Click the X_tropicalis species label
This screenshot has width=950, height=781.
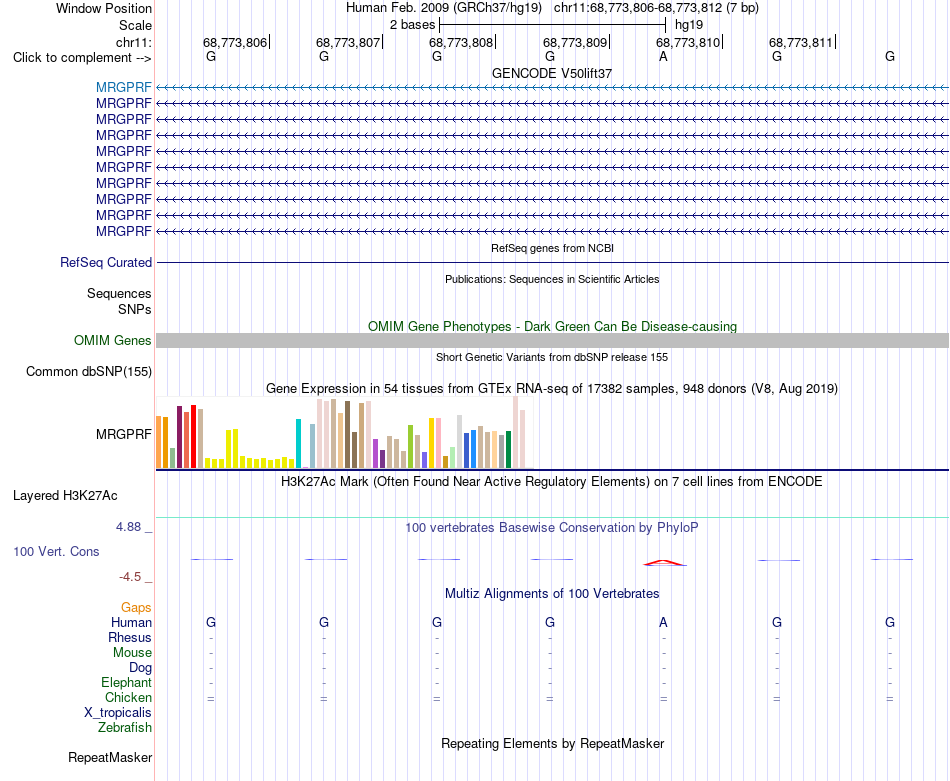coord(118,713)
